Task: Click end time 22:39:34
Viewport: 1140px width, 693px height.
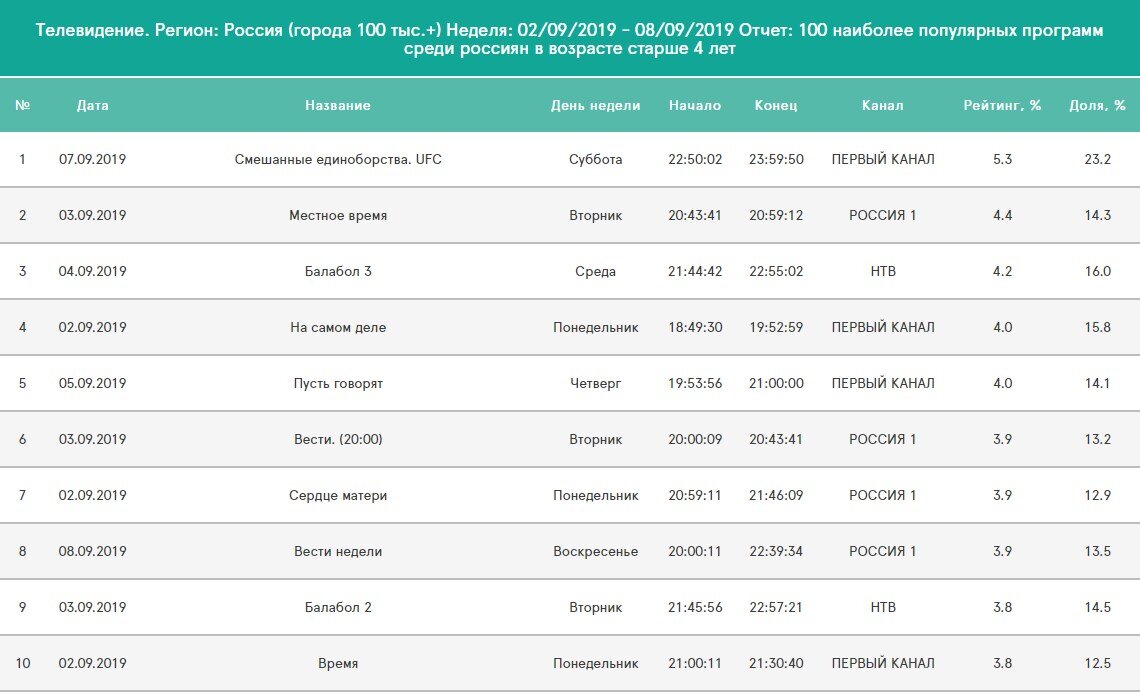Action: pyautogui.click(x=776, y=551)
